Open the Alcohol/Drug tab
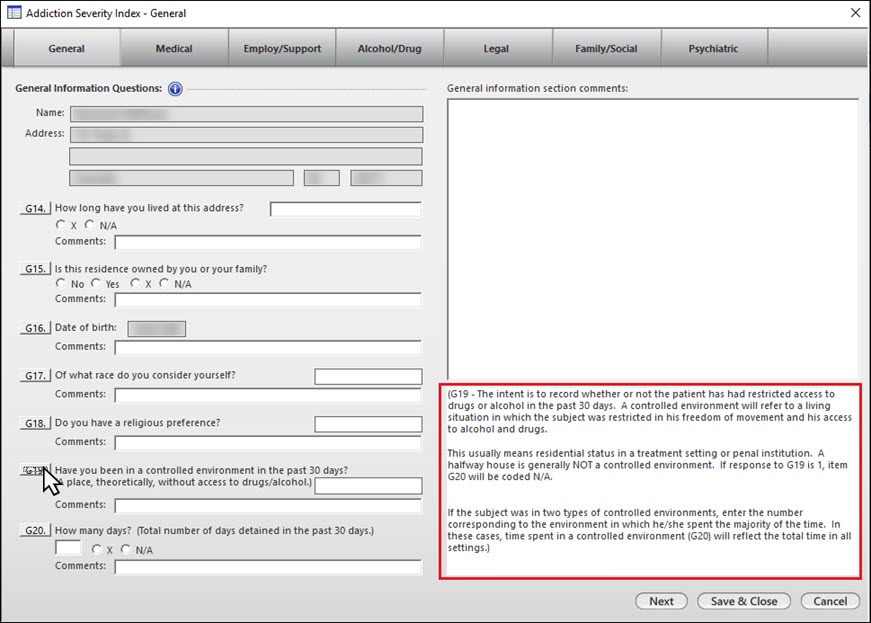The height and width of the screenshot is (623, 871). [389, 49]
